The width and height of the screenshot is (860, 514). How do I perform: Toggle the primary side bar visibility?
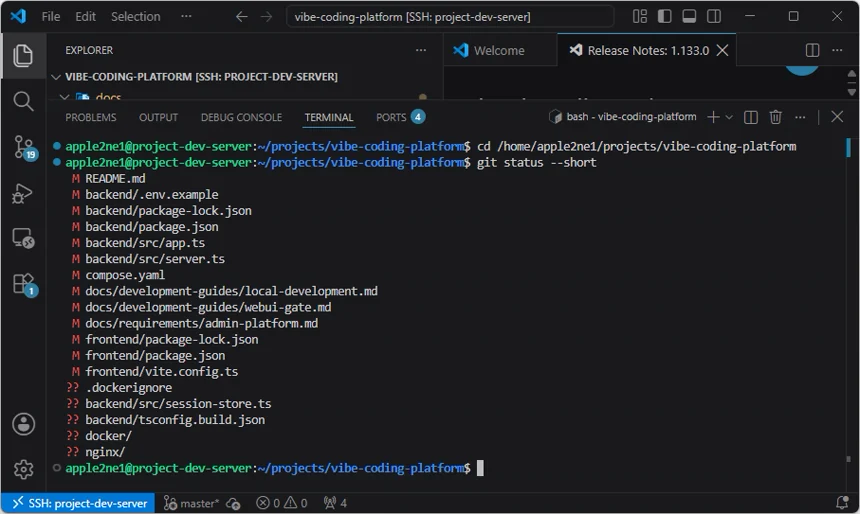pos(664,16)
